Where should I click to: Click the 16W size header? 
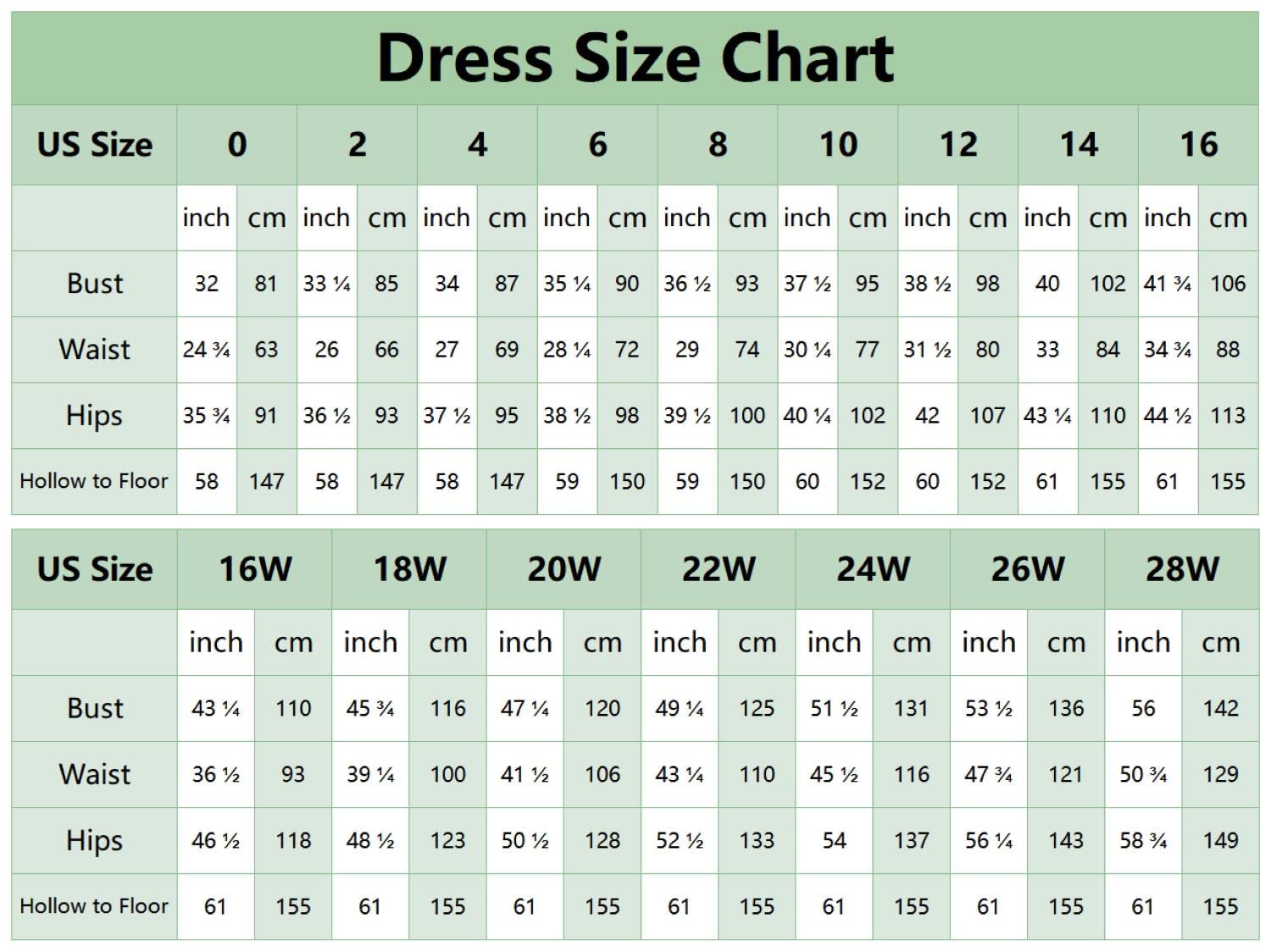(255, 569)
